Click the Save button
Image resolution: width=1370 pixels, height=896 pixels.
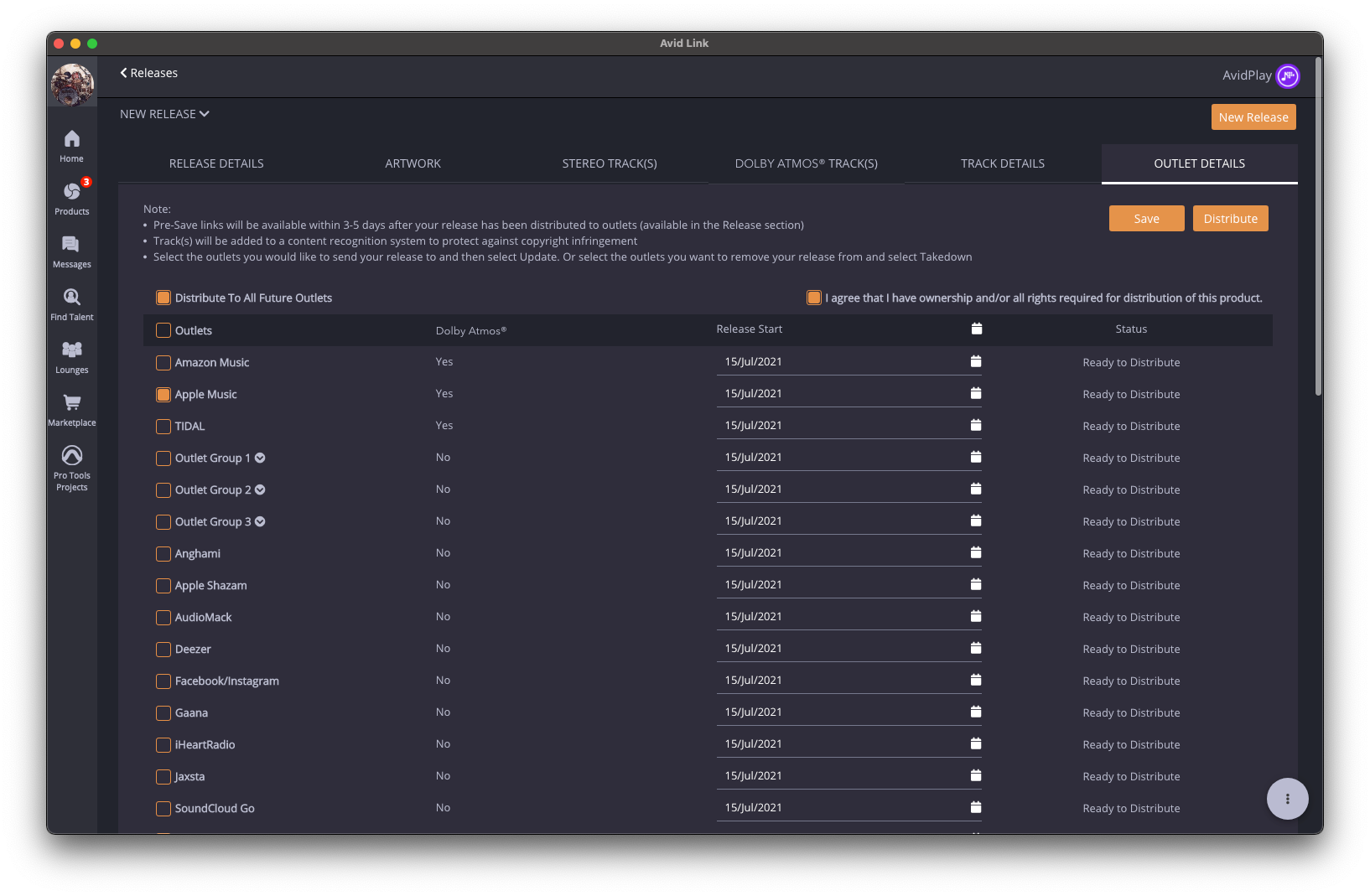click(1147, 219)
